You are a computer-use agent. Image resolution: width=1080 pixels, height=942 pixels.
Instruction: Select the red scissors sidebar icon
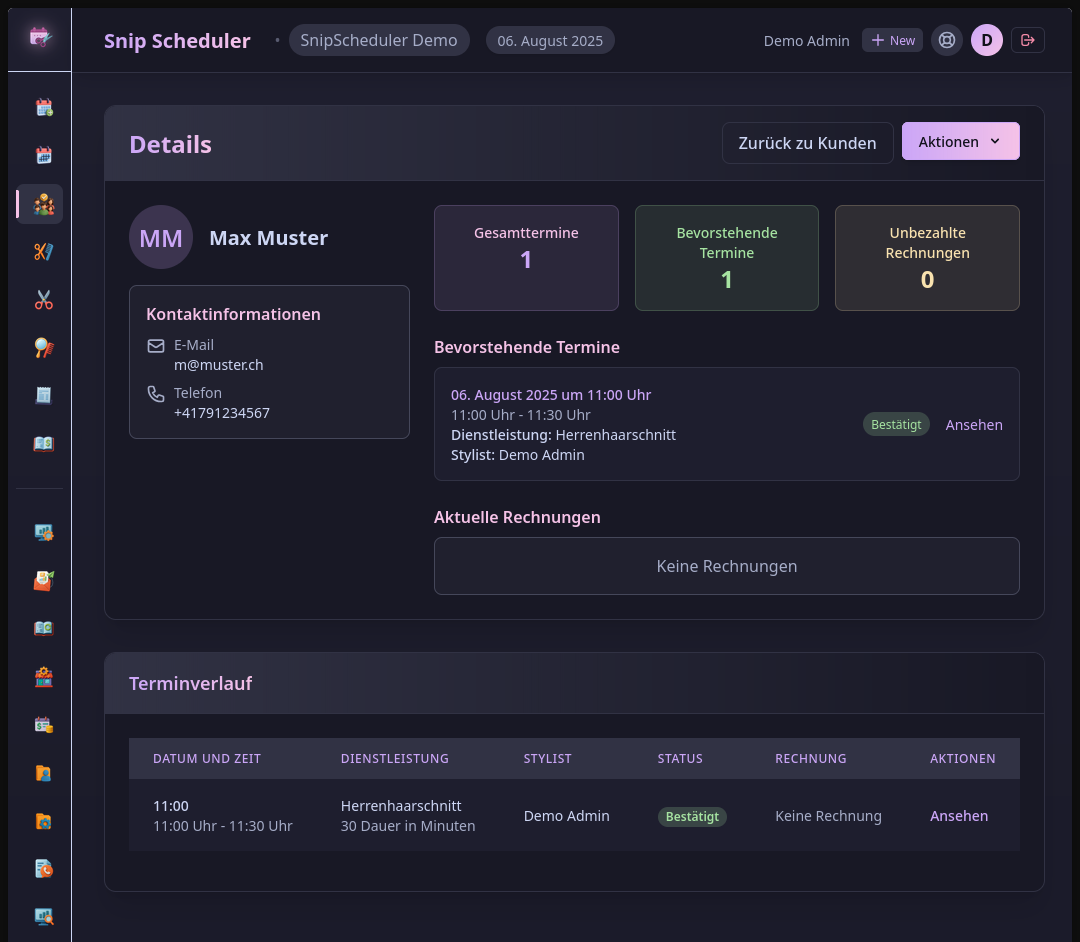[43, 299]
